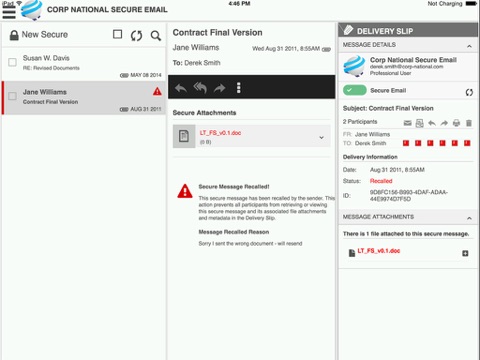Forward the message from the dark toolbar
Image resolution: width=480 pixels, height=360 pixels.
(x=219, y=88)
